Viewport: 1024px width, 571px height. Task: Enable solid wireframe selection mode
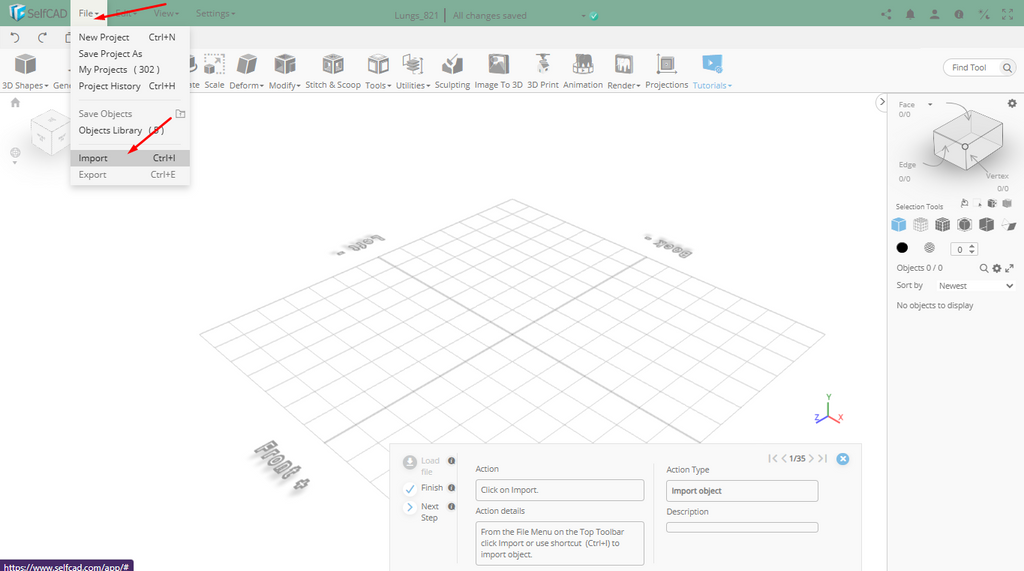(x=942, y=225)
